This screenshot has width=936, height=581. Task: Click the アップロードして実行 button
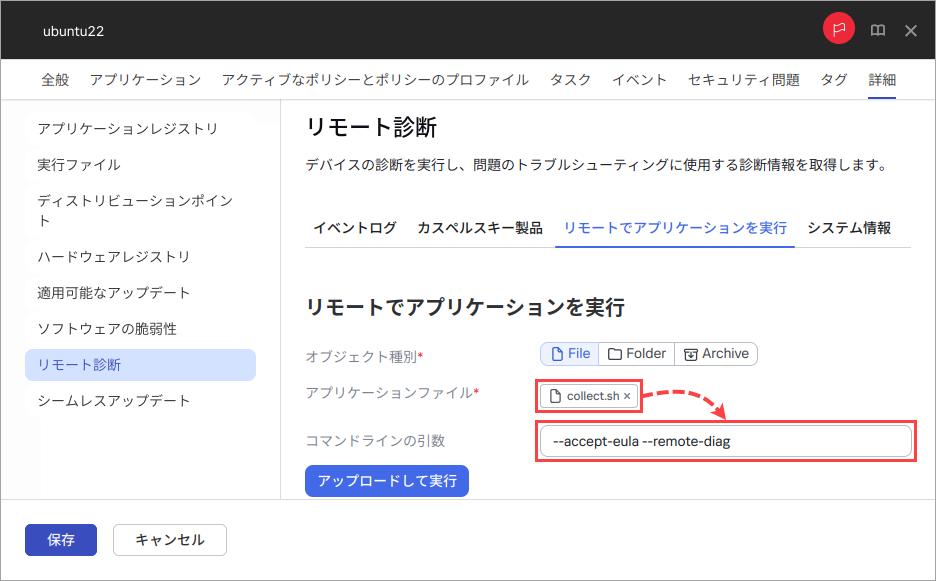tap(387, 481)
